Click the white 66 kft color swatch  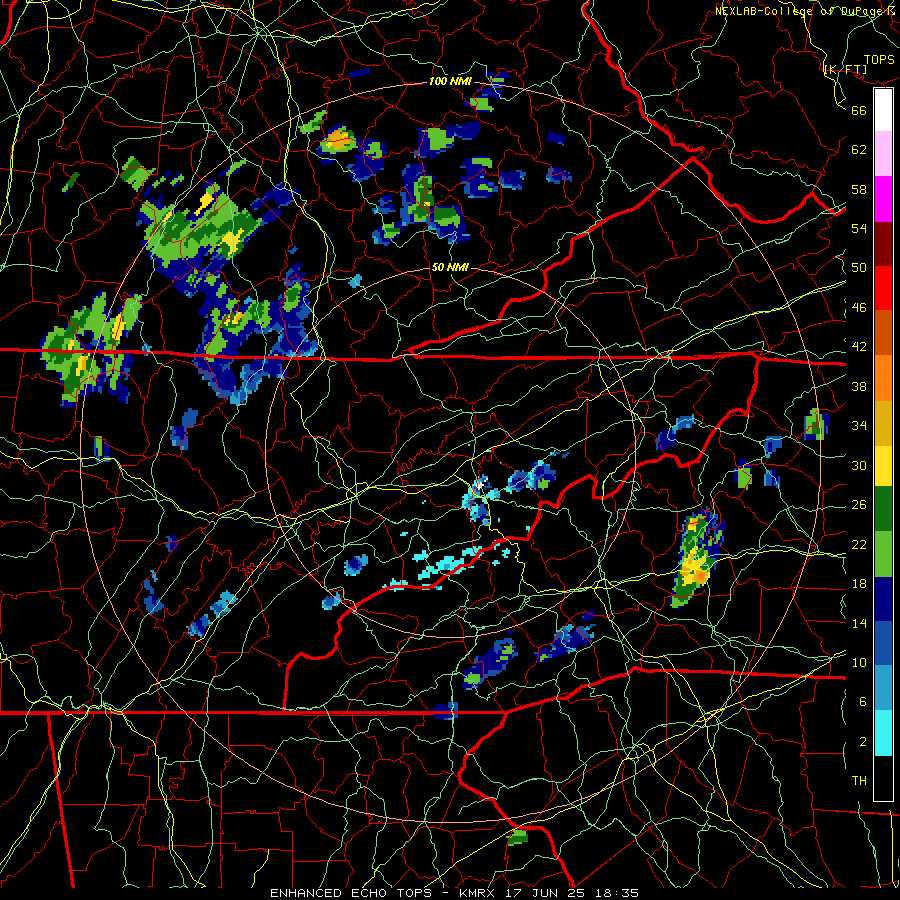point(883,110)
